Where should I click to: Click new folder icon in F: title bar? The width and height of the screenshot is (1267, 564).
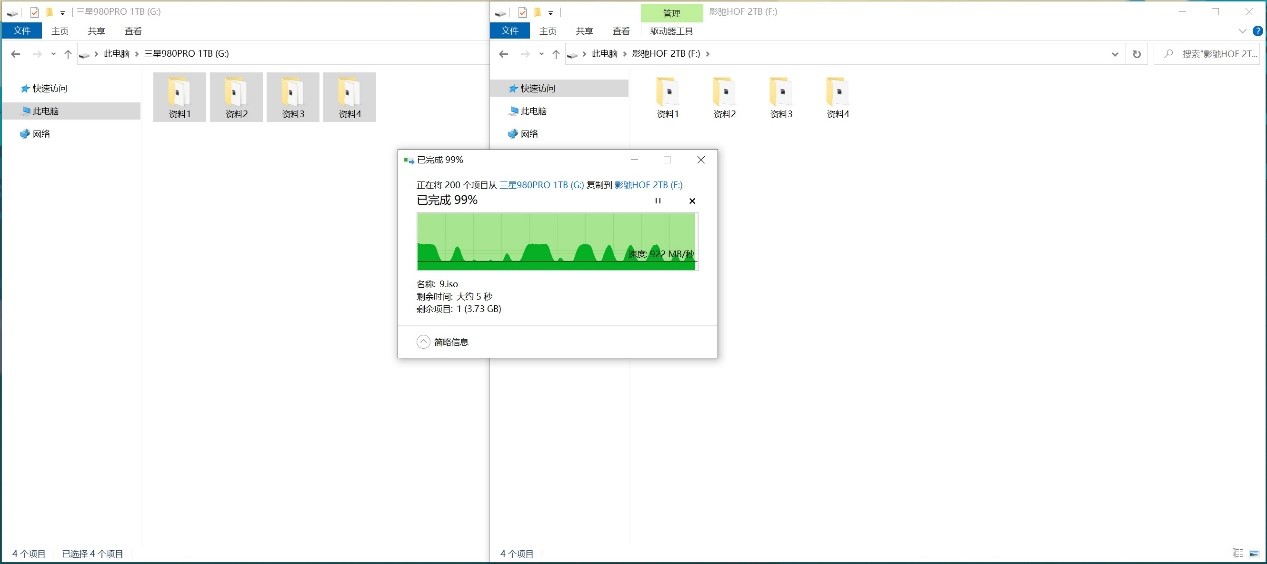coord(536,12)
